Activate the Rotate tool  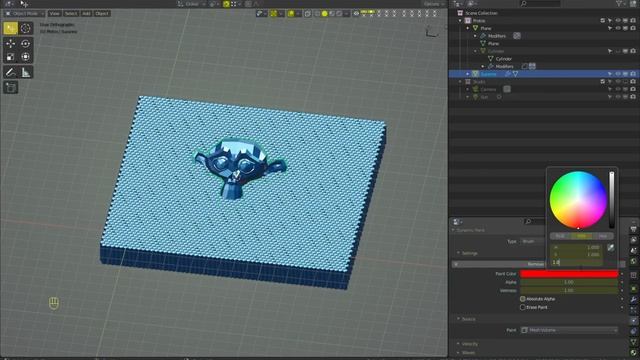[x=25, y=43]
